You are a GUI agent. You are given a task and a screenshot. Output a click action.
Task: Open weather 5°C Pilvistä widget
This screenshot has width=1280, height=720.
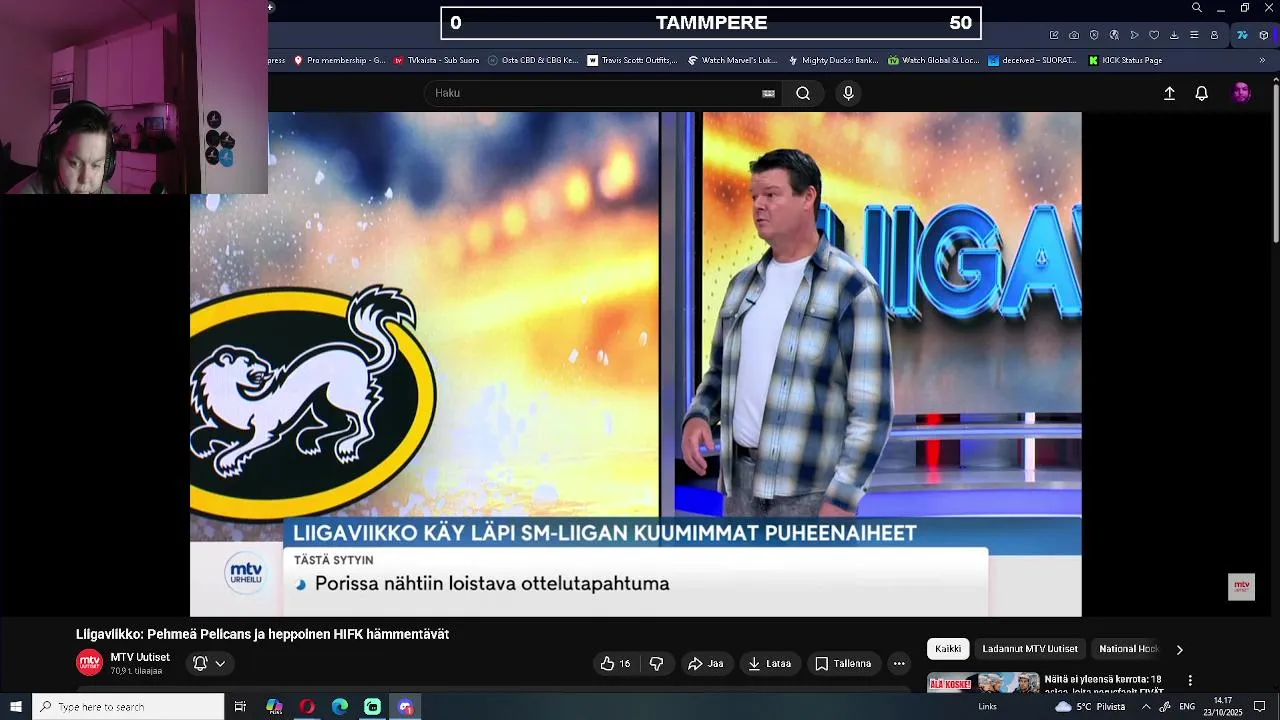[1090, 707]
